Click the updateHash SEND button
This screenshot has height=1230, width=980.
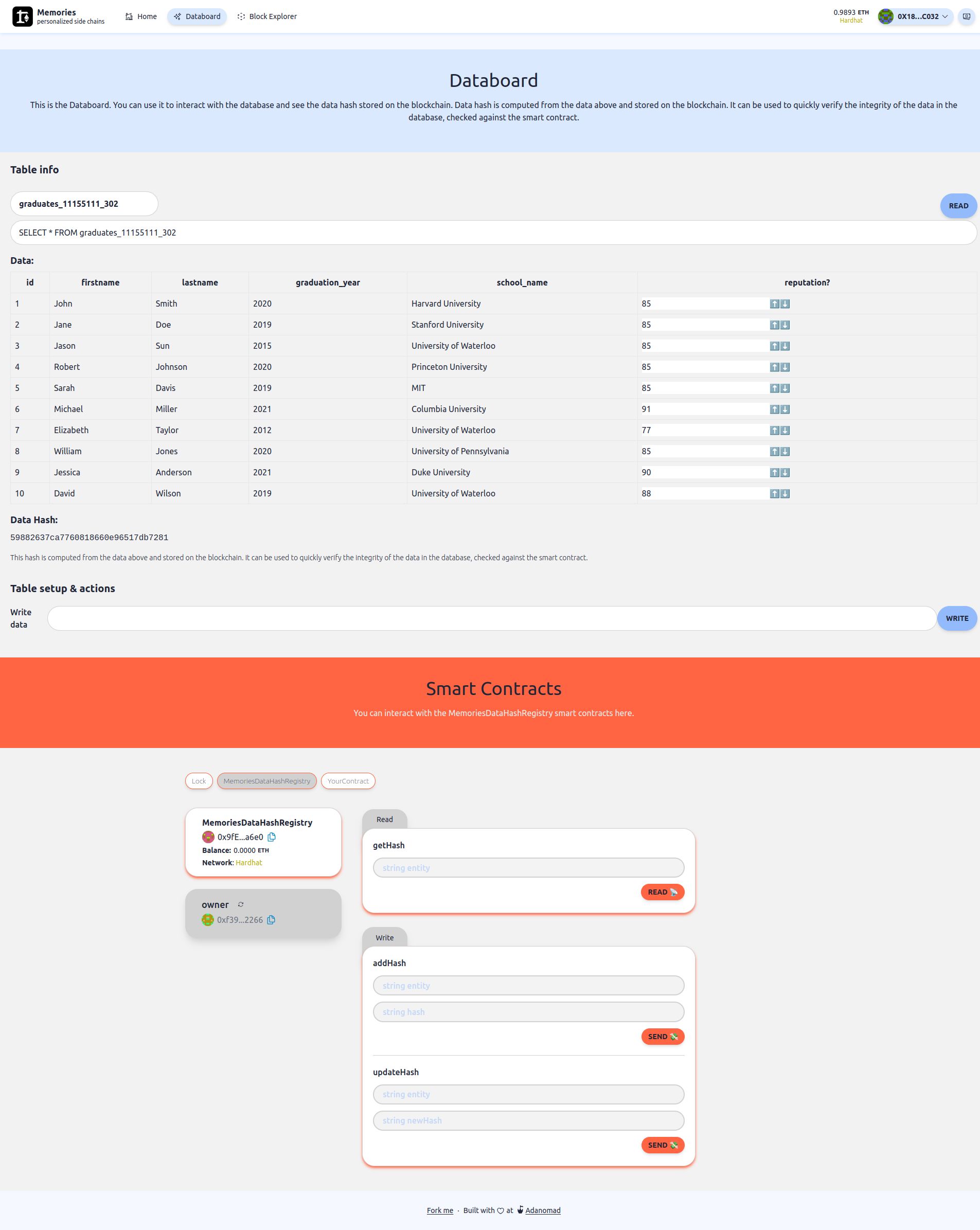pyautogui.click(x=662, y=1145)
